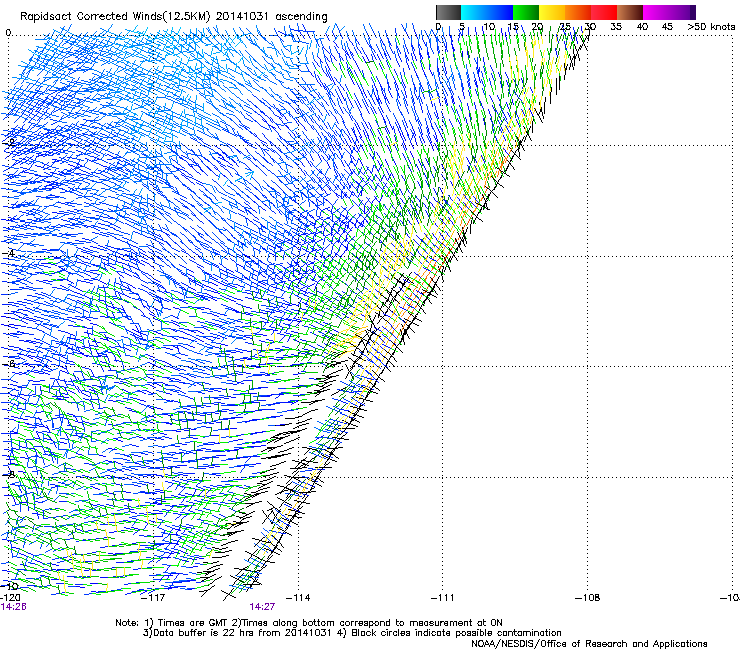Click the longitude label '-120' on the bottom axis
Image resolution: width=740 pixels, height=650 pixels.
pos(10,598)
